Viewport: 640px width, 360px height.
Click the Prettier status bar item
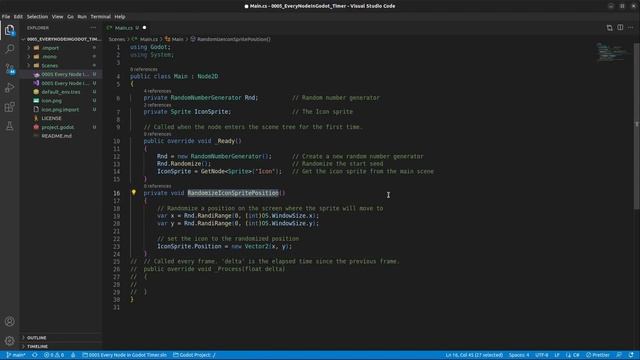(598, 355)
